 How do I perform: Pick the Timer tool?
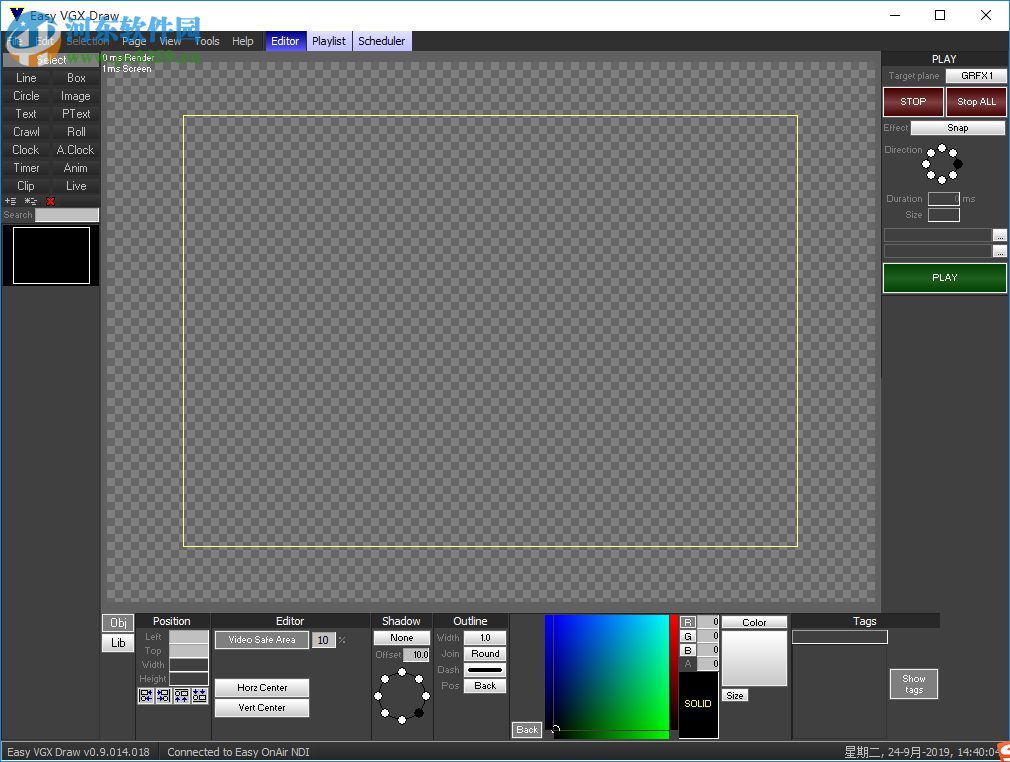point(26,168)
